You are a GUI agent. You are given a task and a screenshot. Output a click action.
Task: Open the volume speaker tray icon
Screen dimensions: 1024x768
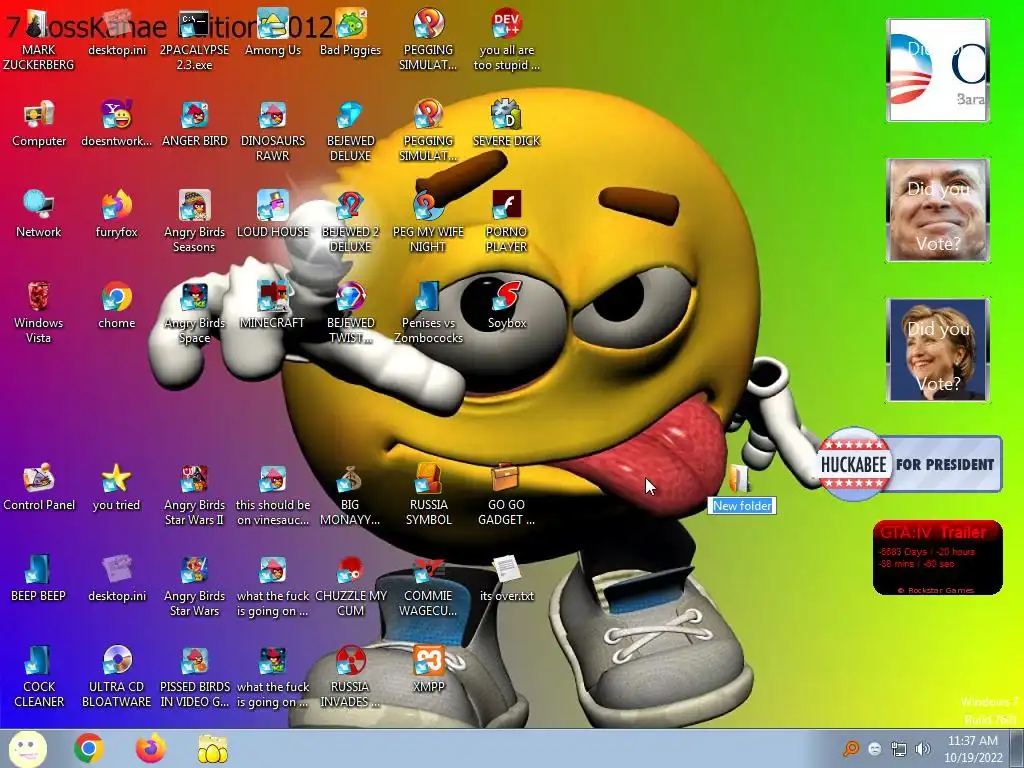[923, 749]
